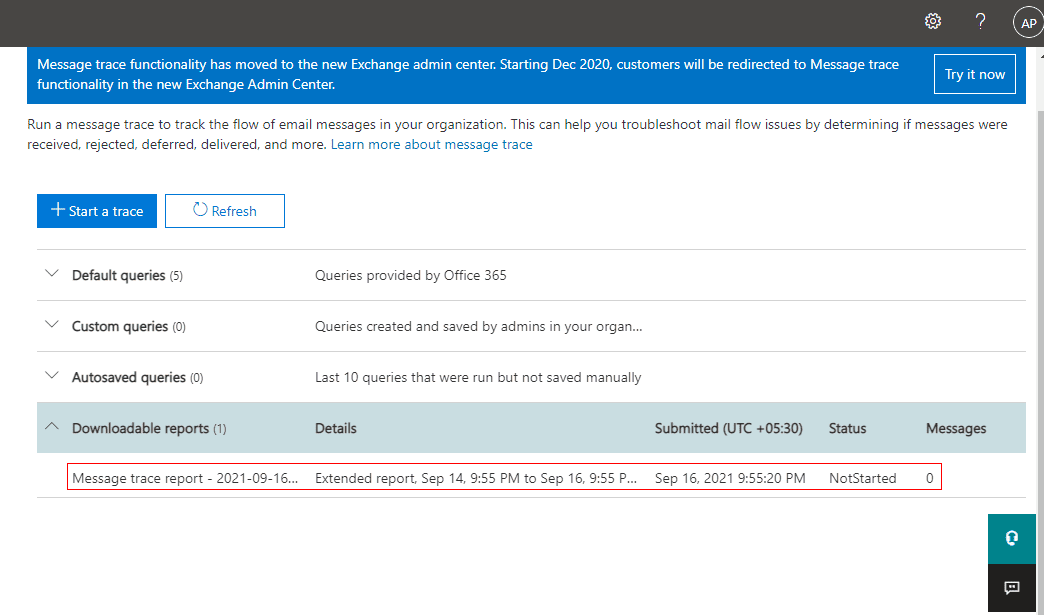
Task: Click the headset support icon
Action: (x=1011, y=538)
